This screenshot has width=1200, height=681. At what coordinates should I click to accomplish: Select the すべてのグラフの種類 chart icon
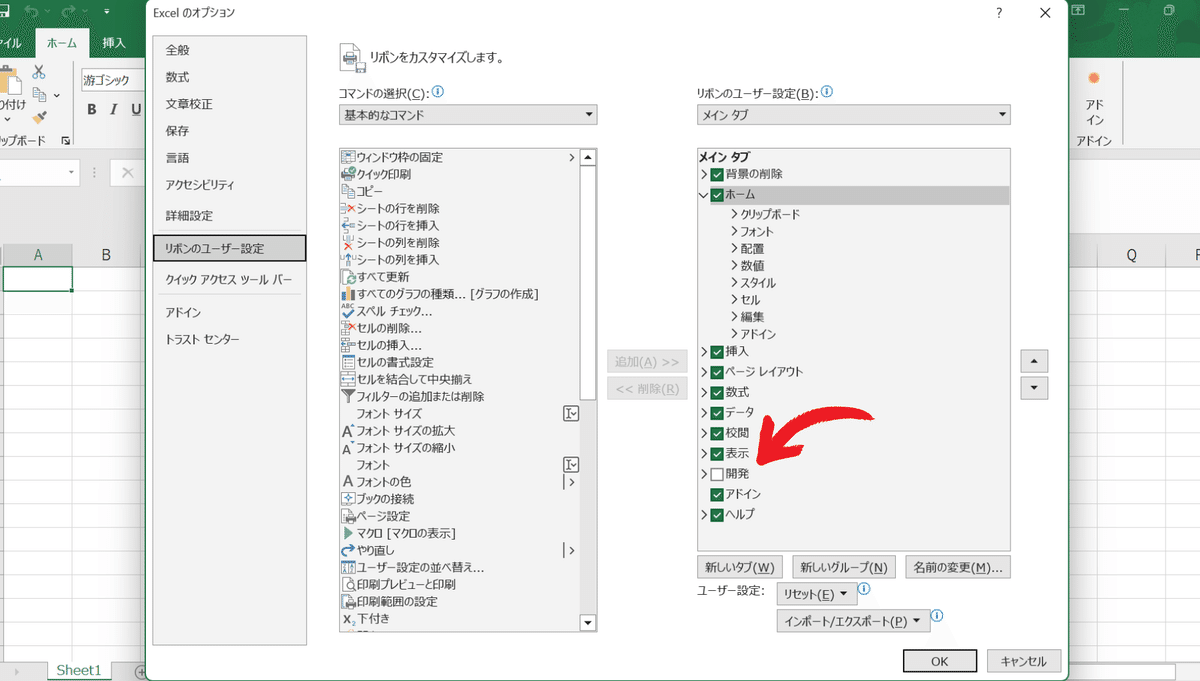[x=348, y=293]
